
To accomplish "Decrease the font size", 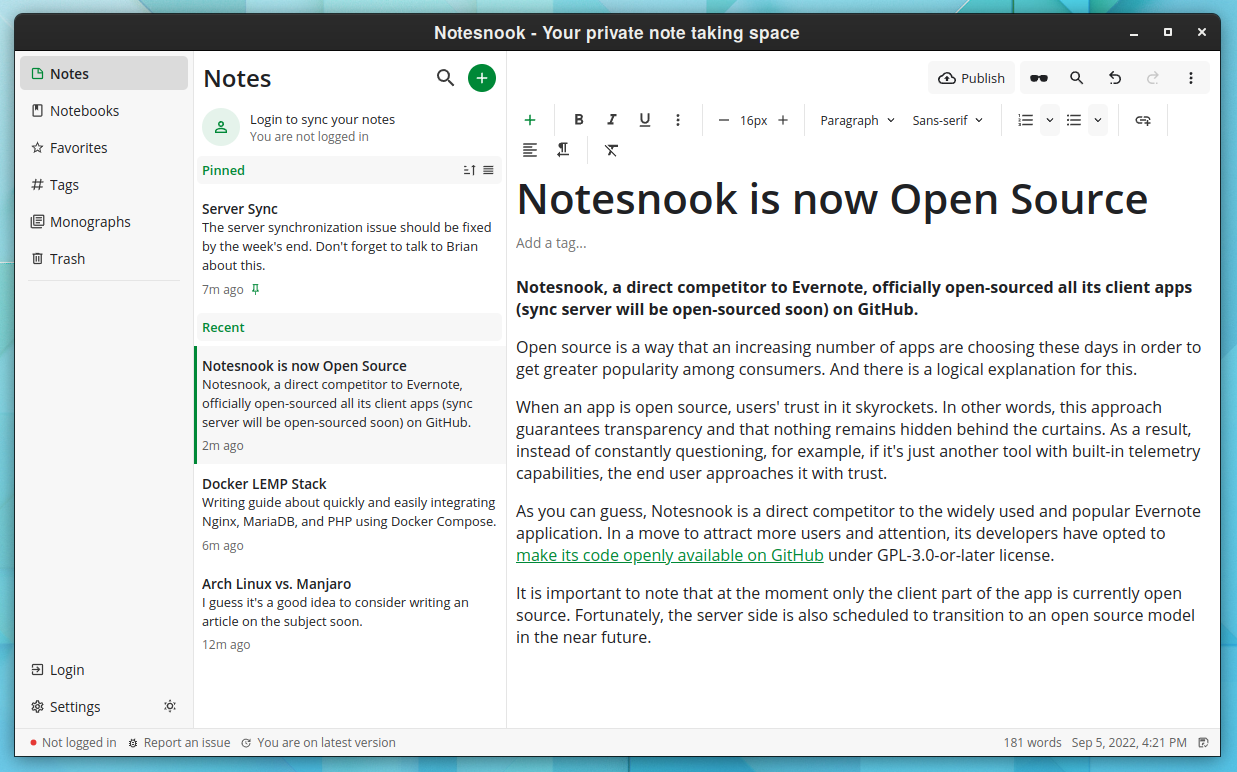I will [x=724, y=120].
